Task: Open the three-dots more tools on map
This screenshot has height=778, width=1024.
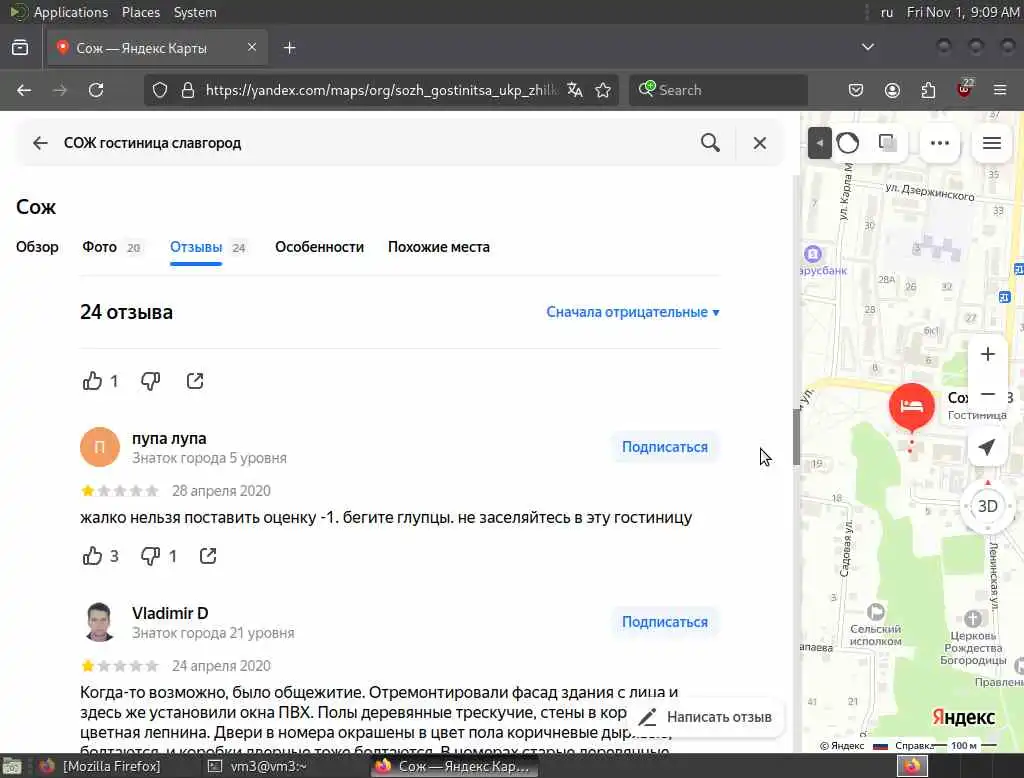Action: click(940, 143)
